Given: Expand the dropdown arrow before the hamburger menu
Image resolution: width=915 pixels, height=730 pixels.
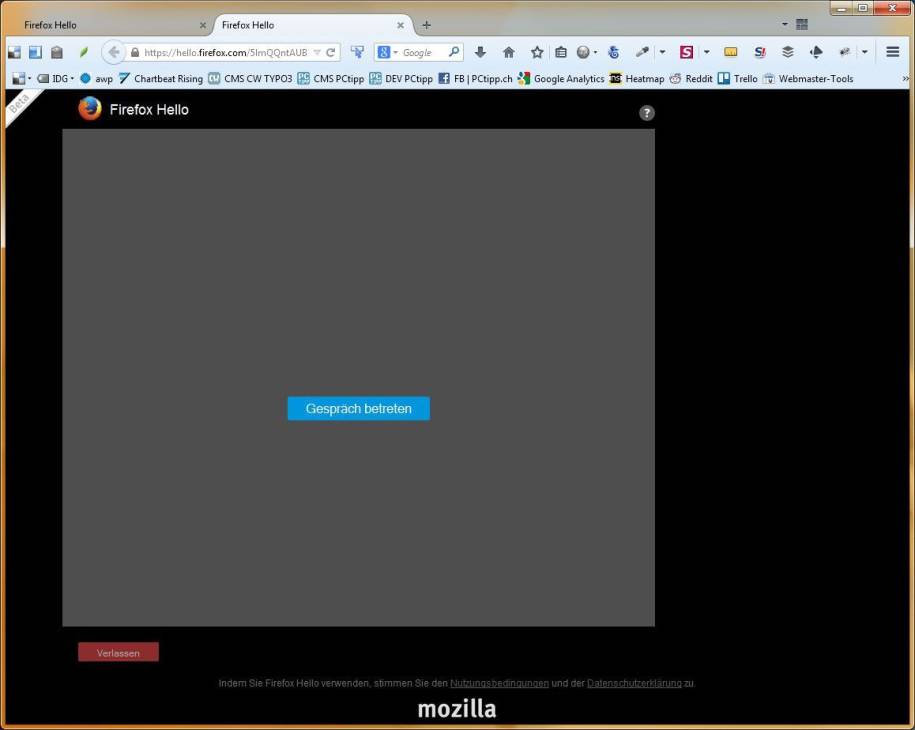Looking at the screenshot, I should tap(865, 53).
